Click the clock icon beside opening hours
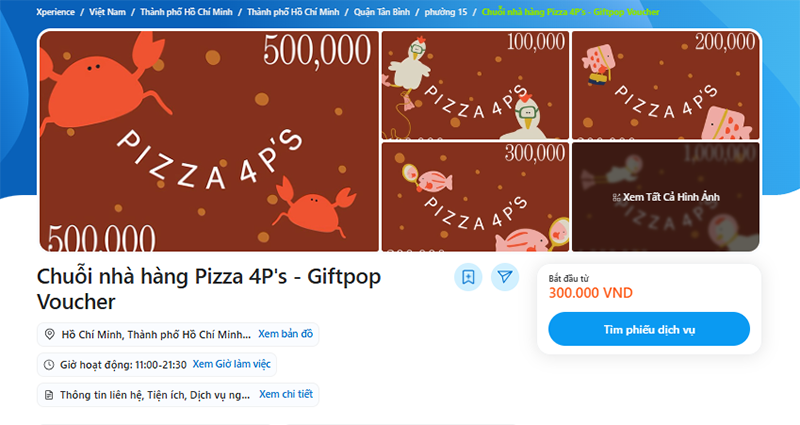 pos(49,365)
